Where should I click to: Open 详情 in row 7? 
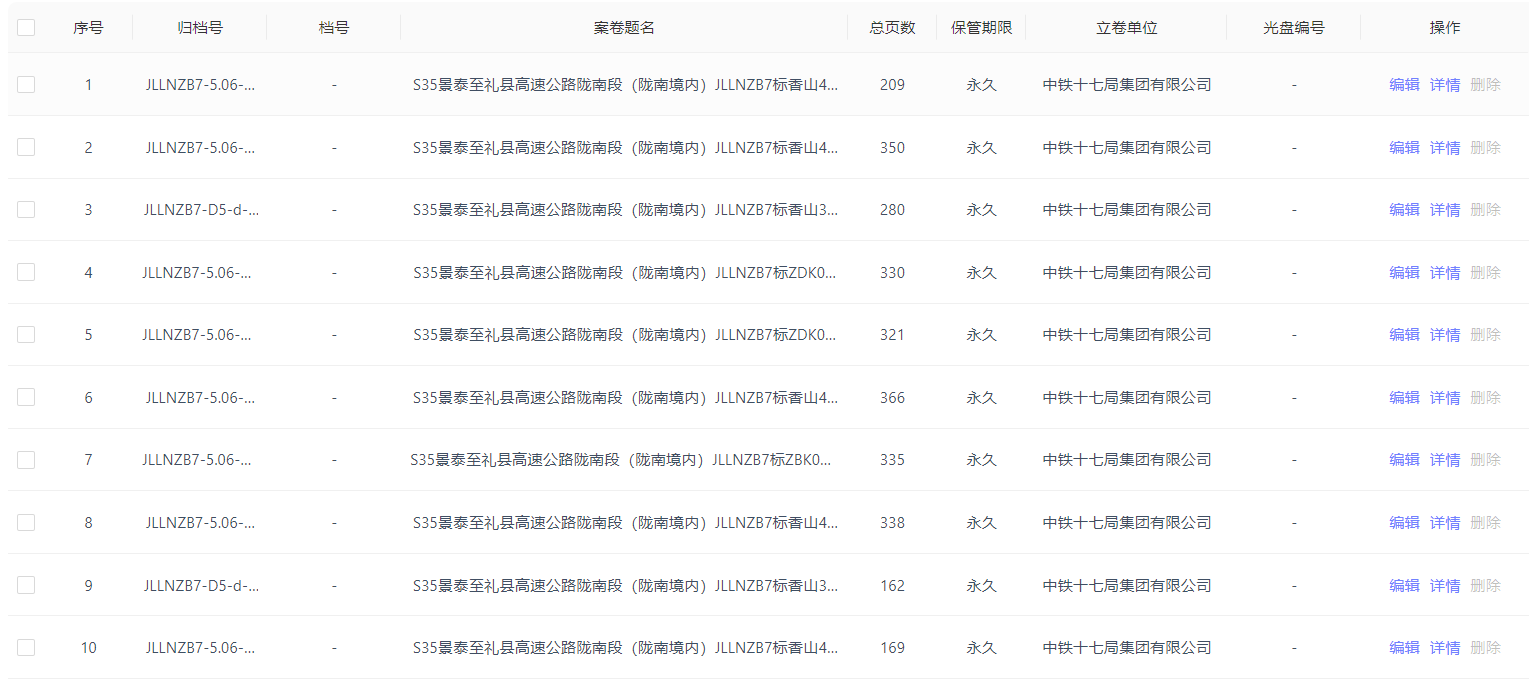click(x=1445, y=460)
